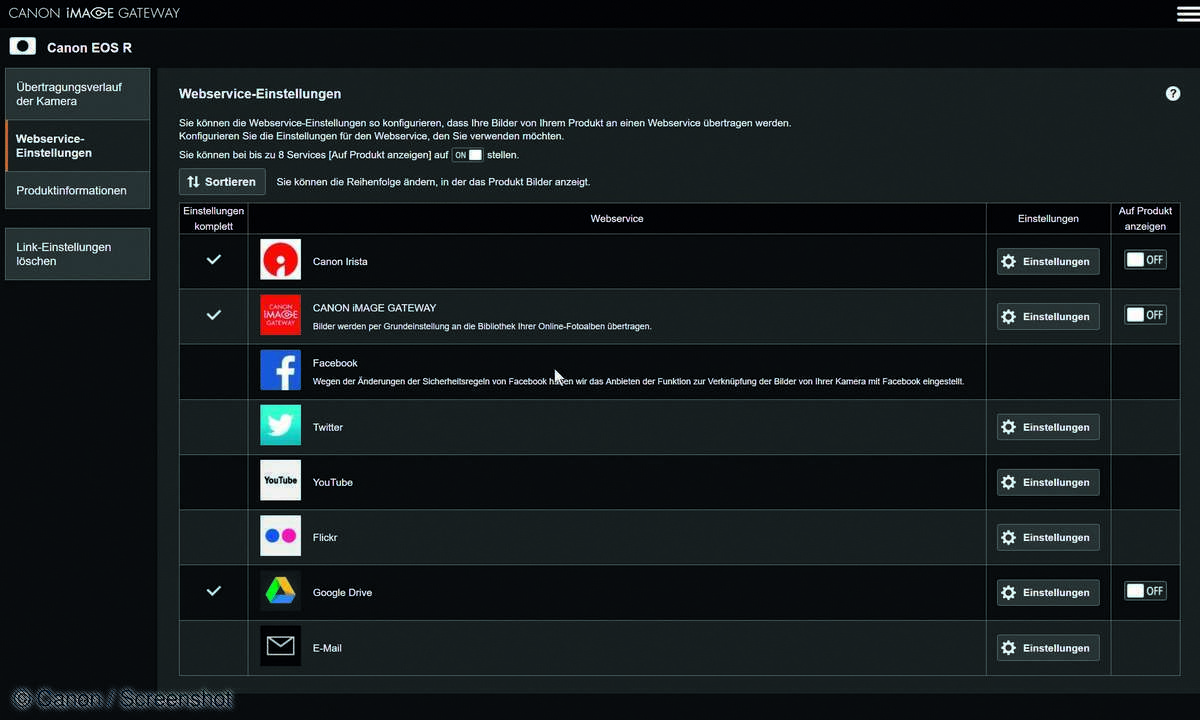Click the Auf Produkt anzeigen column header

coord(1145,218)
